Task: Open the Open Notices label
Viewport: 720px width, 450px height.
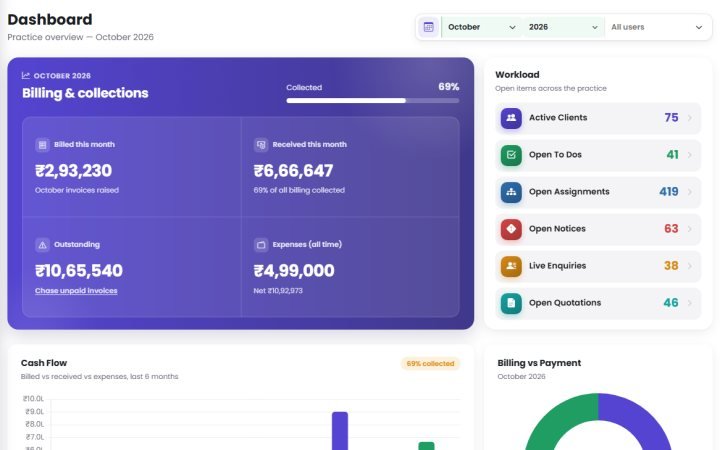Action: click(x=557, y=229)
